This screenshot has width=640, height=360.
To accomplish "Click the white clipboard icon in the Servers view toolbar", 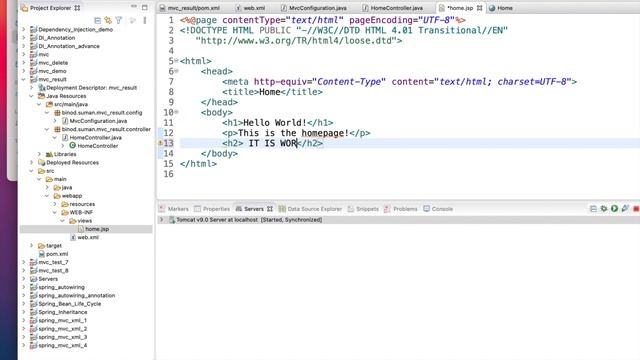I will click(x=593, y=209).
